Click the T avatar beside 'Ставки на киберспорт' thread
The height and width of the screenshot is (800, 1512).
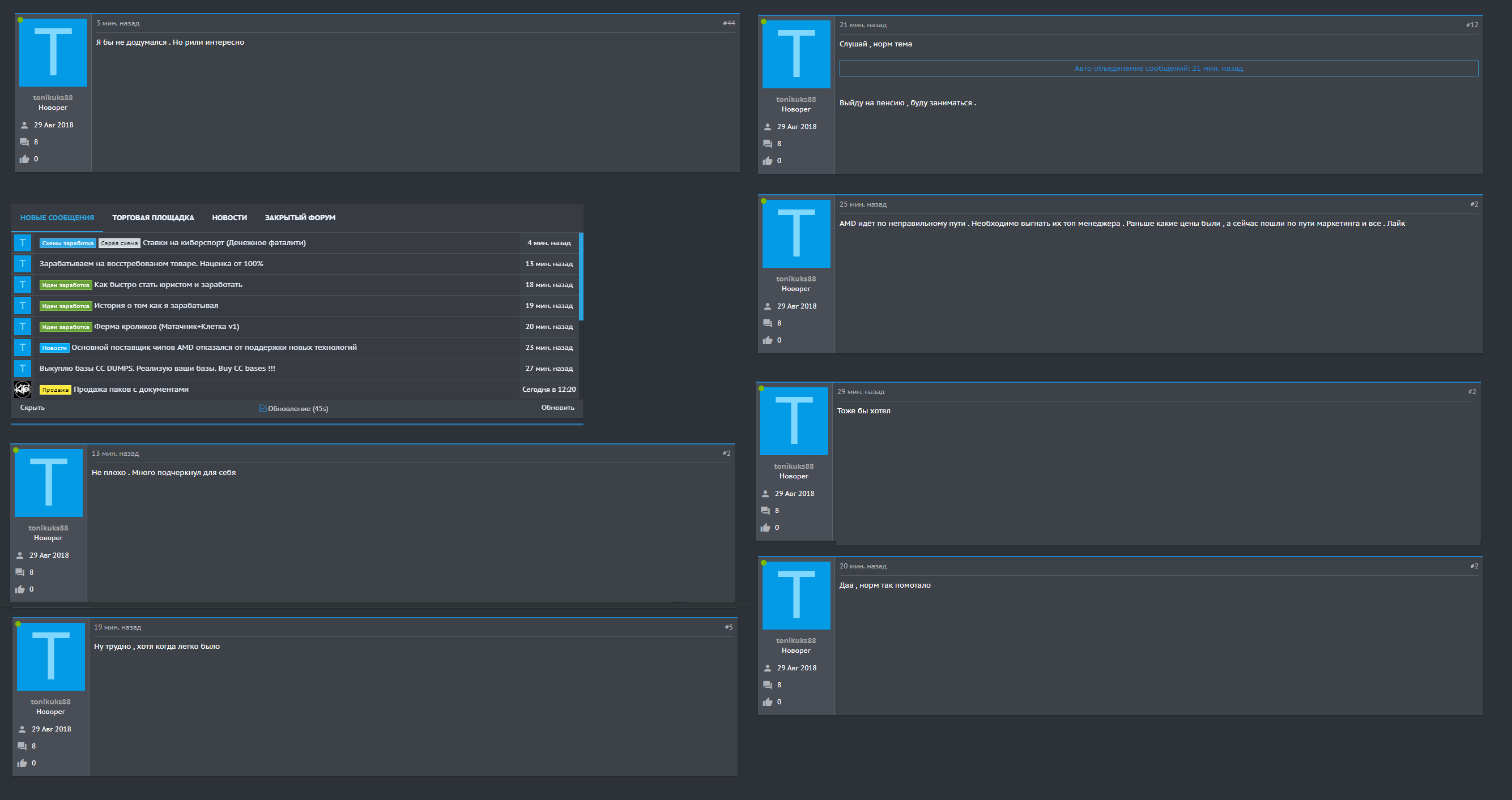pos(22,243)
